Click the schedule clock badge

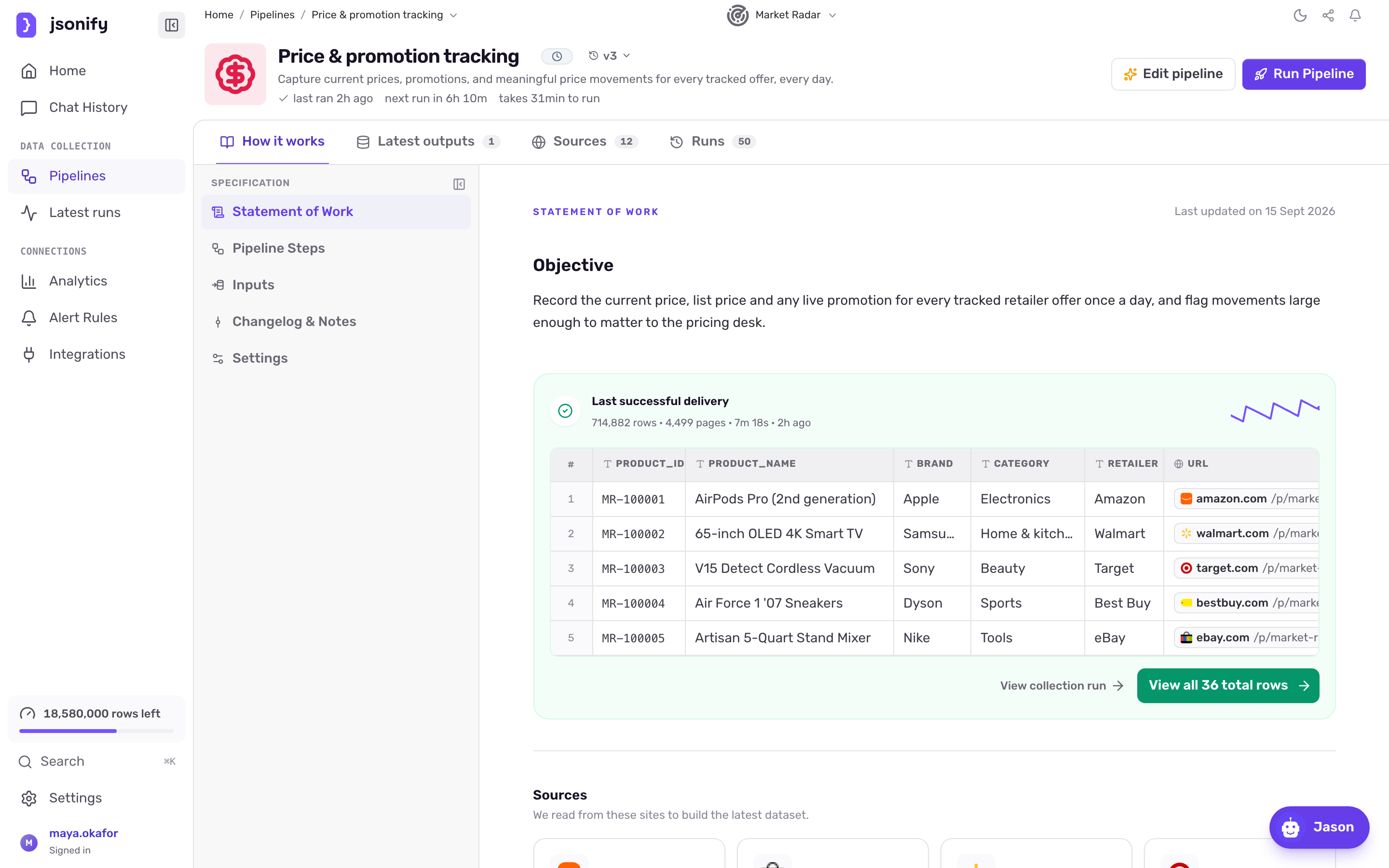pyautogui.click(x=557, y=56)
